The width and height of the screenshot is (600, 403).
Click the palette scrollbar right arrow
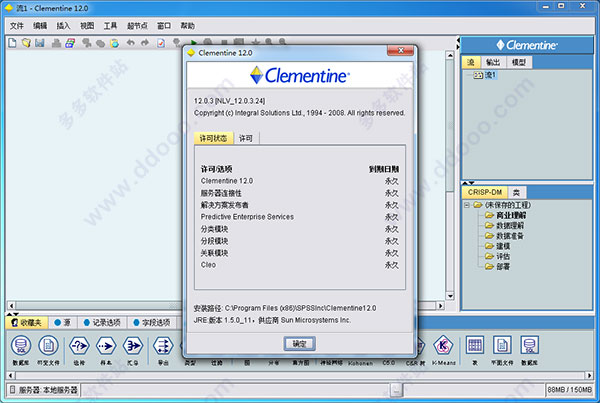[589, 375]
